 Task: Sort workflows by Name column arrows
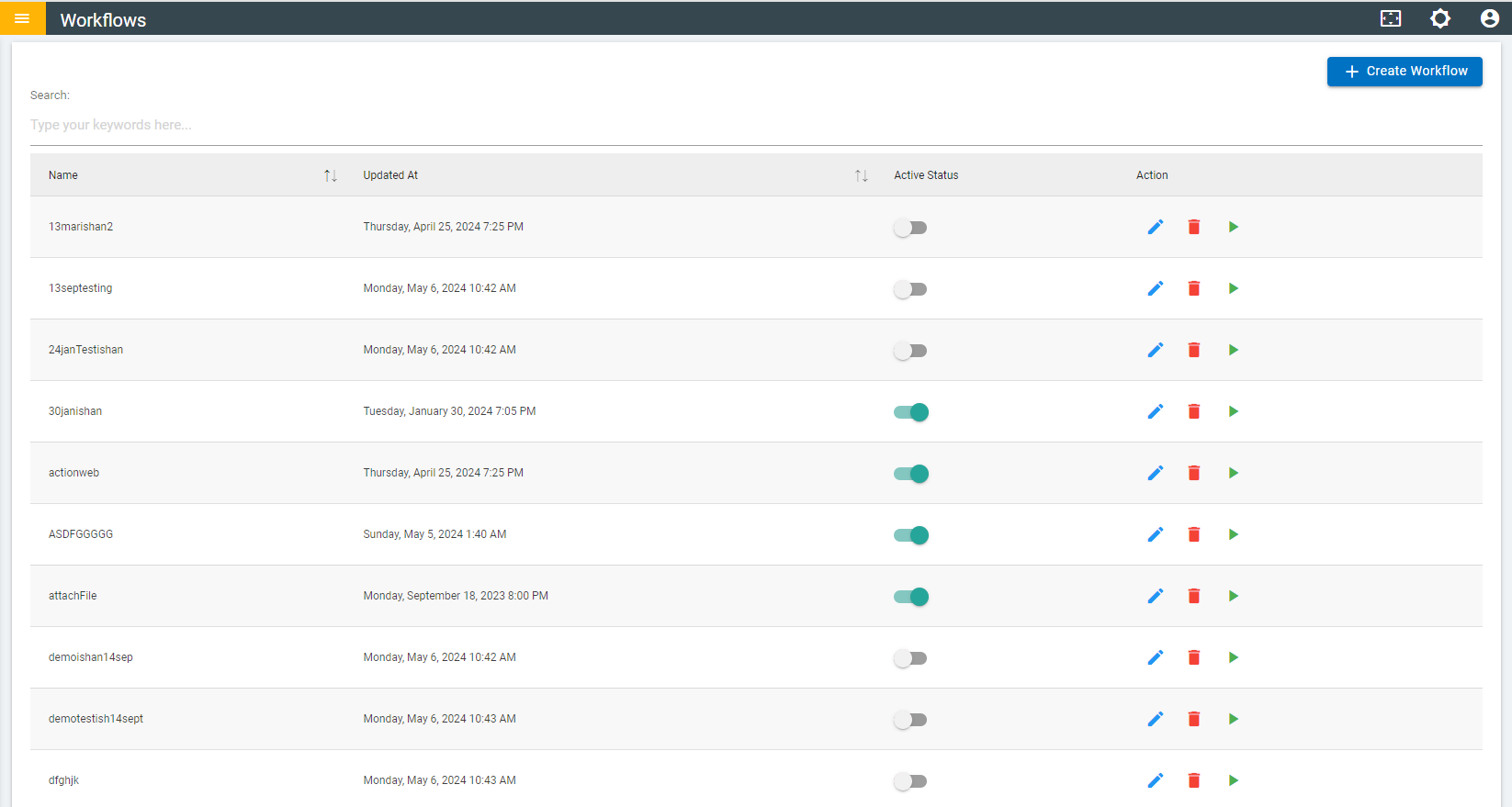pos(331,175)
